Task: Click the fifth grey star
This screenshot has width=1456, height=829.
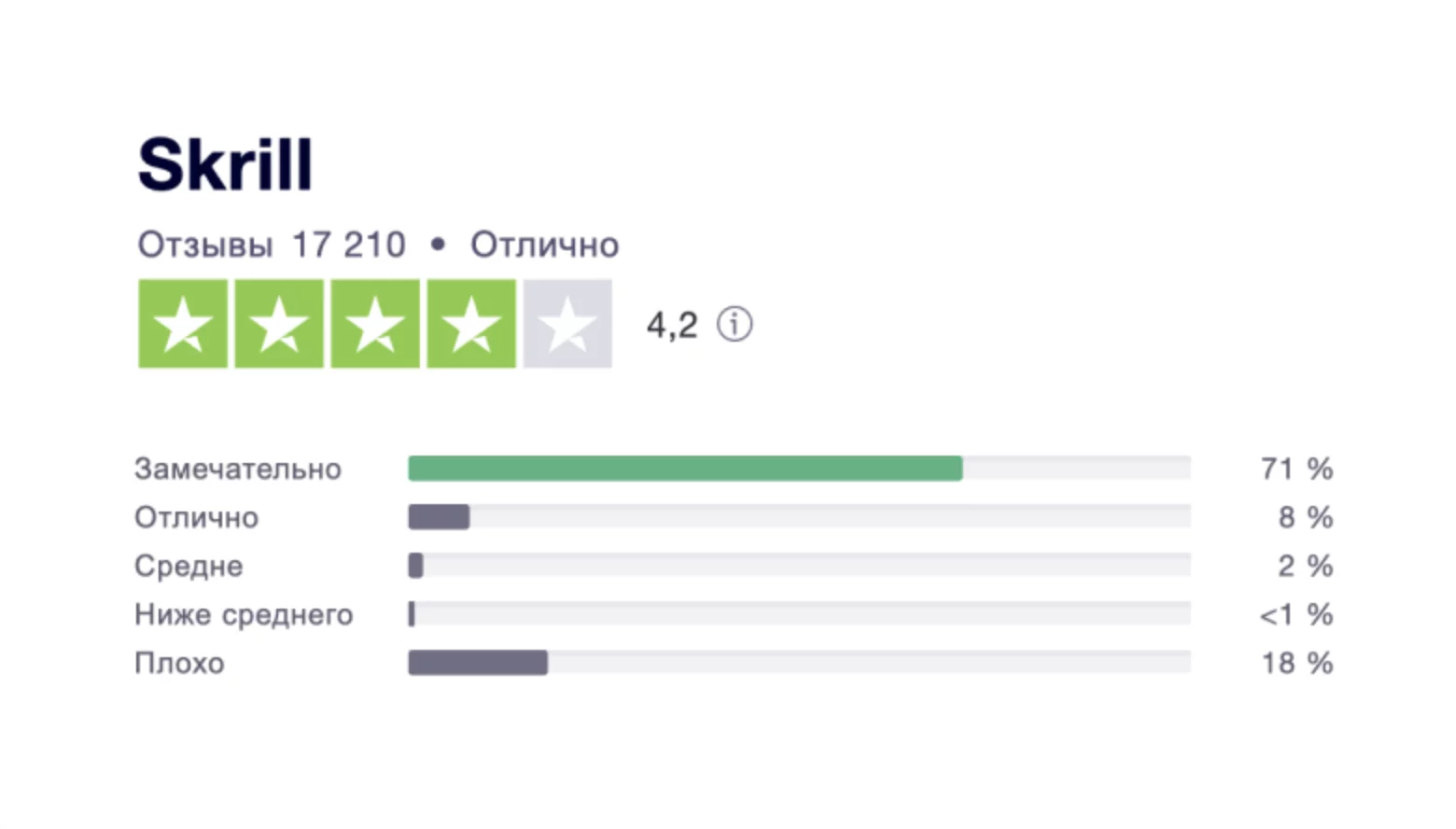Action: [567, 323]
